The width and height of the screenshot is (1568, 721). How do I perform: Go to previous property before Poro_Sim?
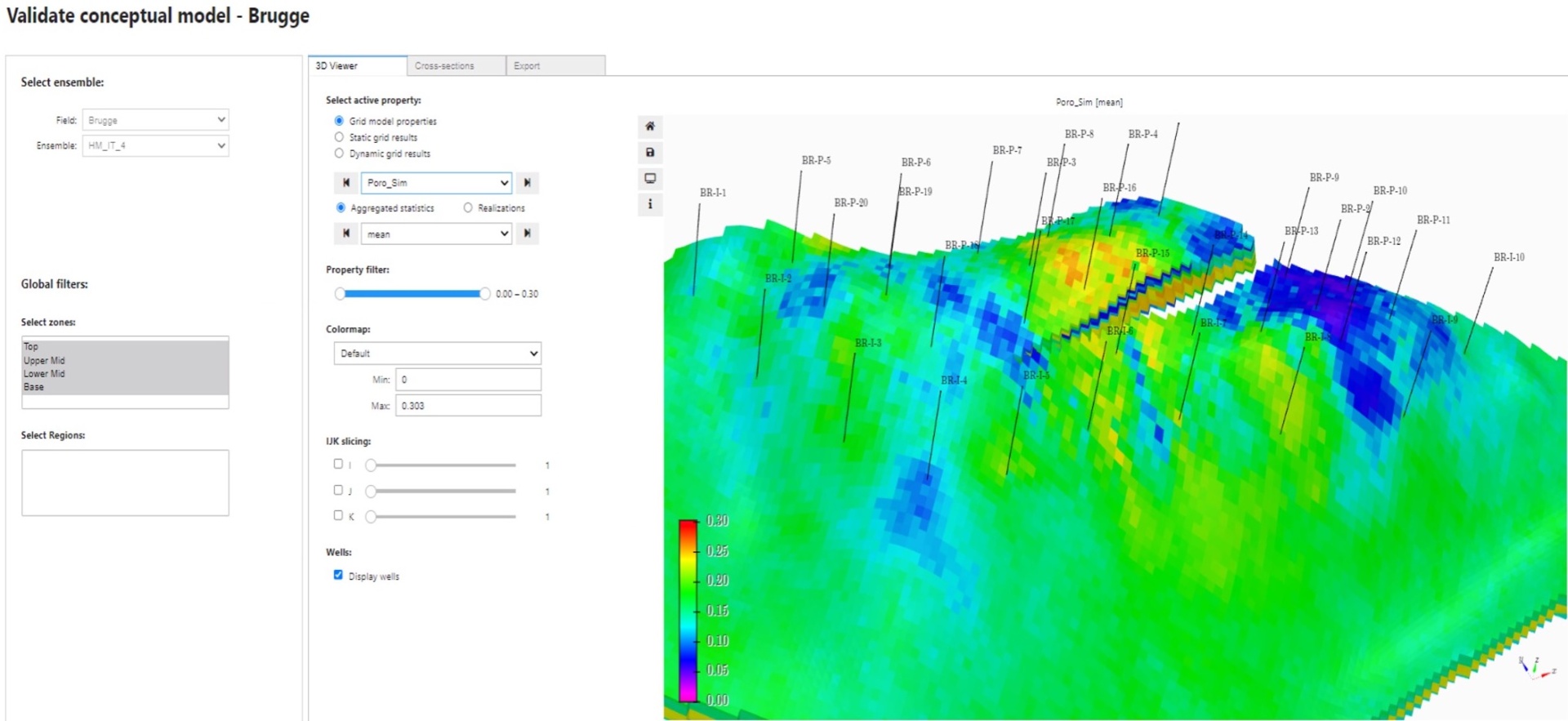point(346,183)
